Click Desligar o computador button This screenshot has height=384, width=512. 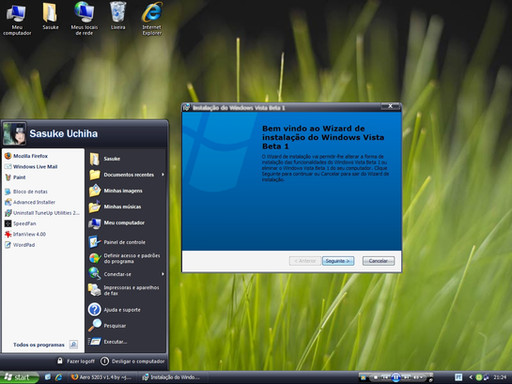click(x=133, y=361)
